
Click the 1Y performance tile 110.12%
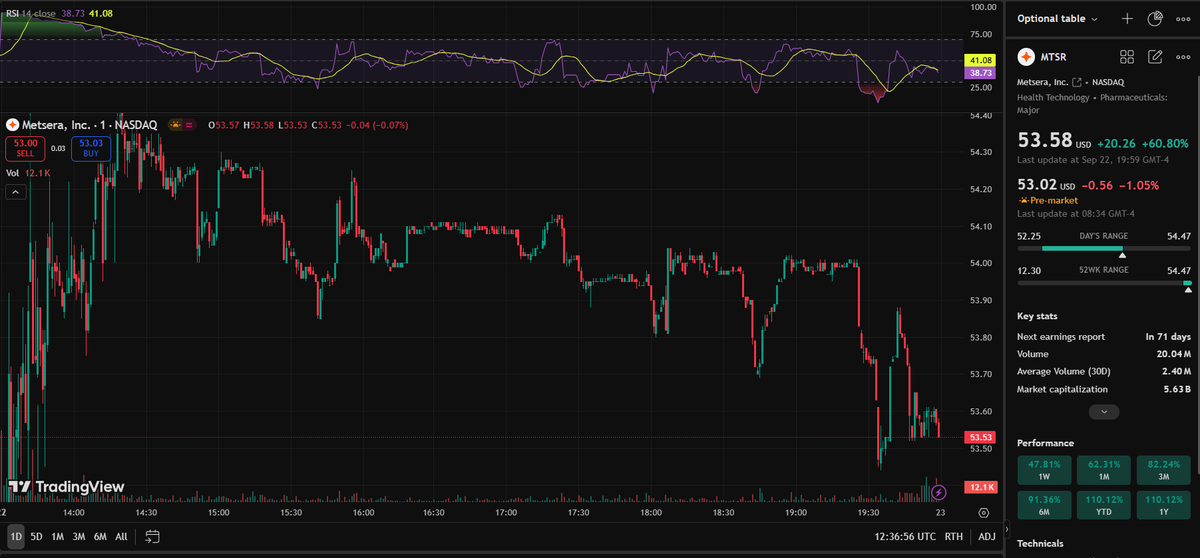tap(1164, 504)
